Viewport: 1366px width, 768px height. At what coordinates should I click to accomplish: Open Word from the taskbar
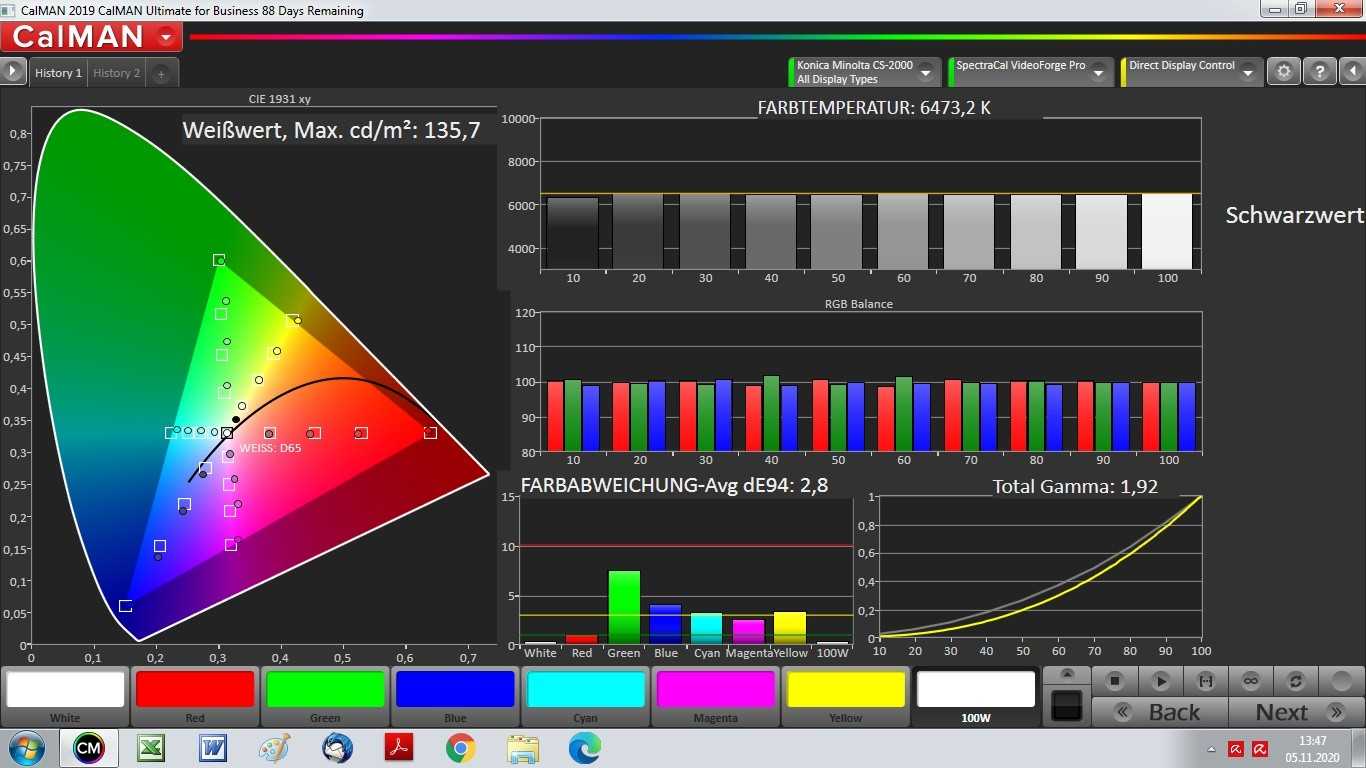pos(213,748)
